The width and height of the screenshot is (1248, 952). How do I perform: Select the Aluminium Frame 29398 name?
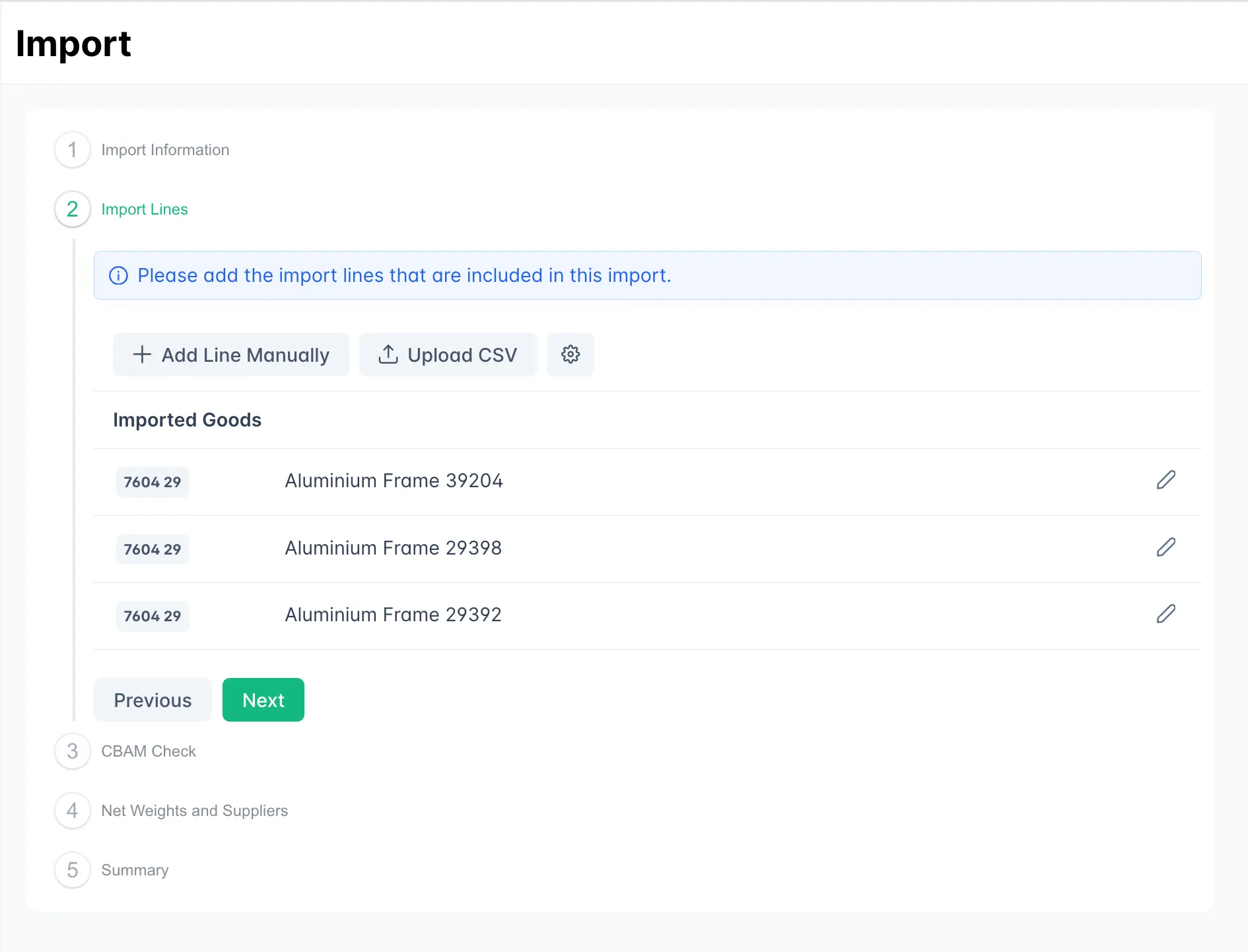coord(393,548)
